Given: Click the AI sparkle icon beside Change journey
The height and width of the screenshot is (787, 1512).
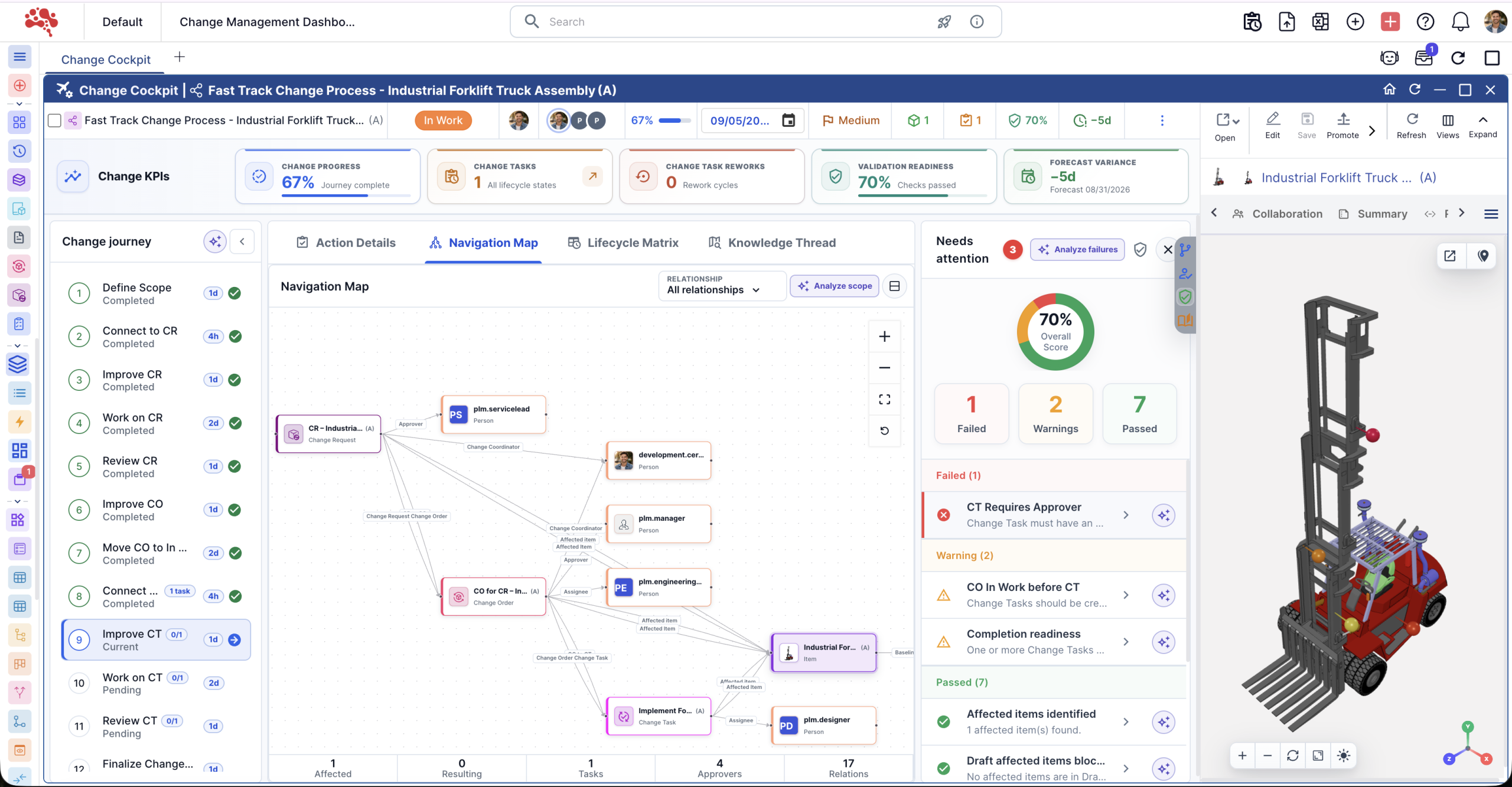Looking at the screenshot, I should click(215, 241).
